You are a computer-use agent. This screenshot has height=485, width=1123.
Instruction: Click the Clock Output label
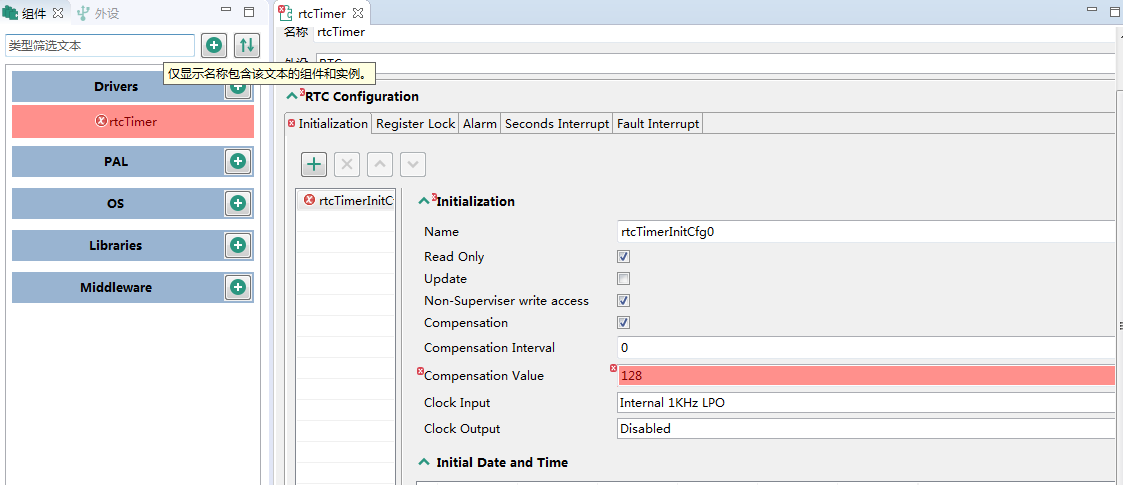tap(462, 428)
